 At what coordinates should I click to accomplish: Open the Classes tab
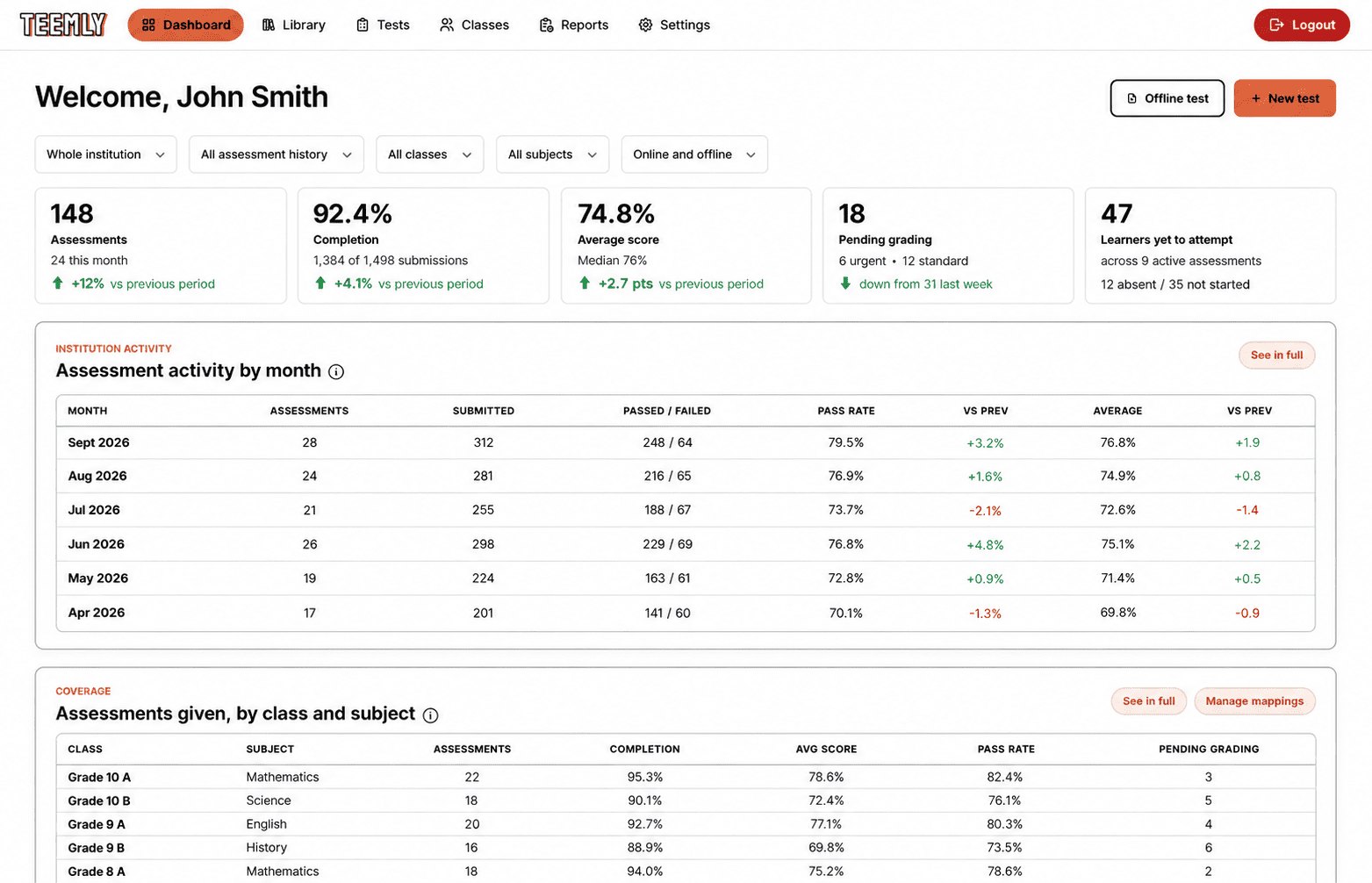(474, 25)
